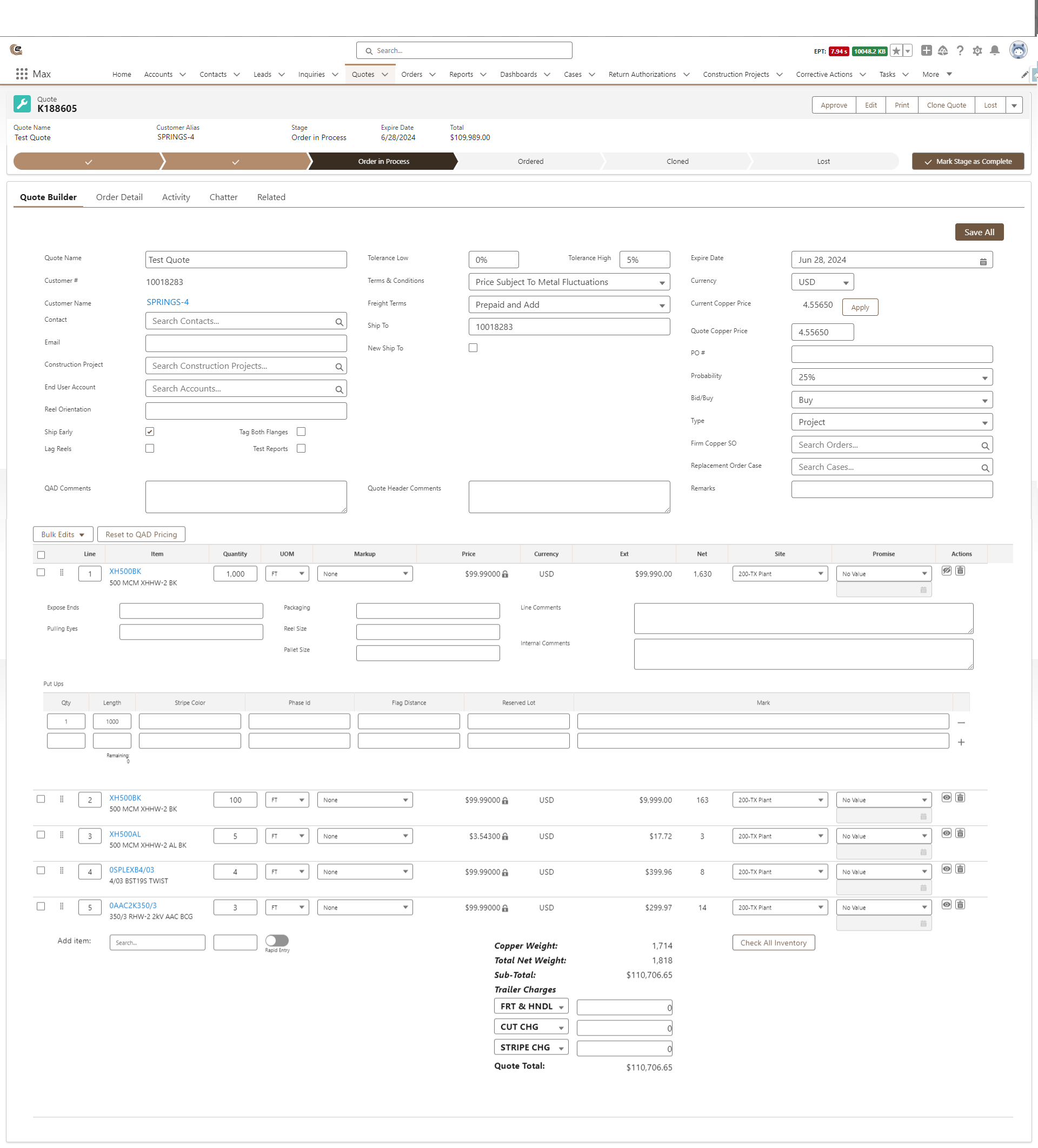This screenshot has height=1148, width=1038.
Task: Mark this quote as favorite with the star icon
Action: (896, 51)
